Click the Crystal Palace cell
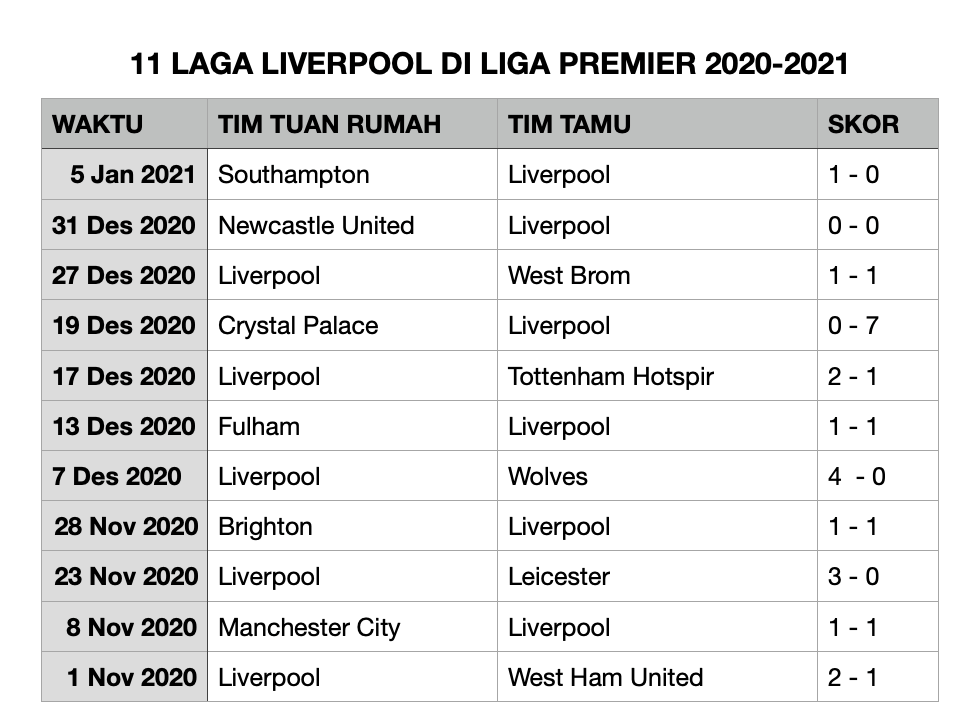This screenshot has width=964, height=722. (x=298, y=326)
